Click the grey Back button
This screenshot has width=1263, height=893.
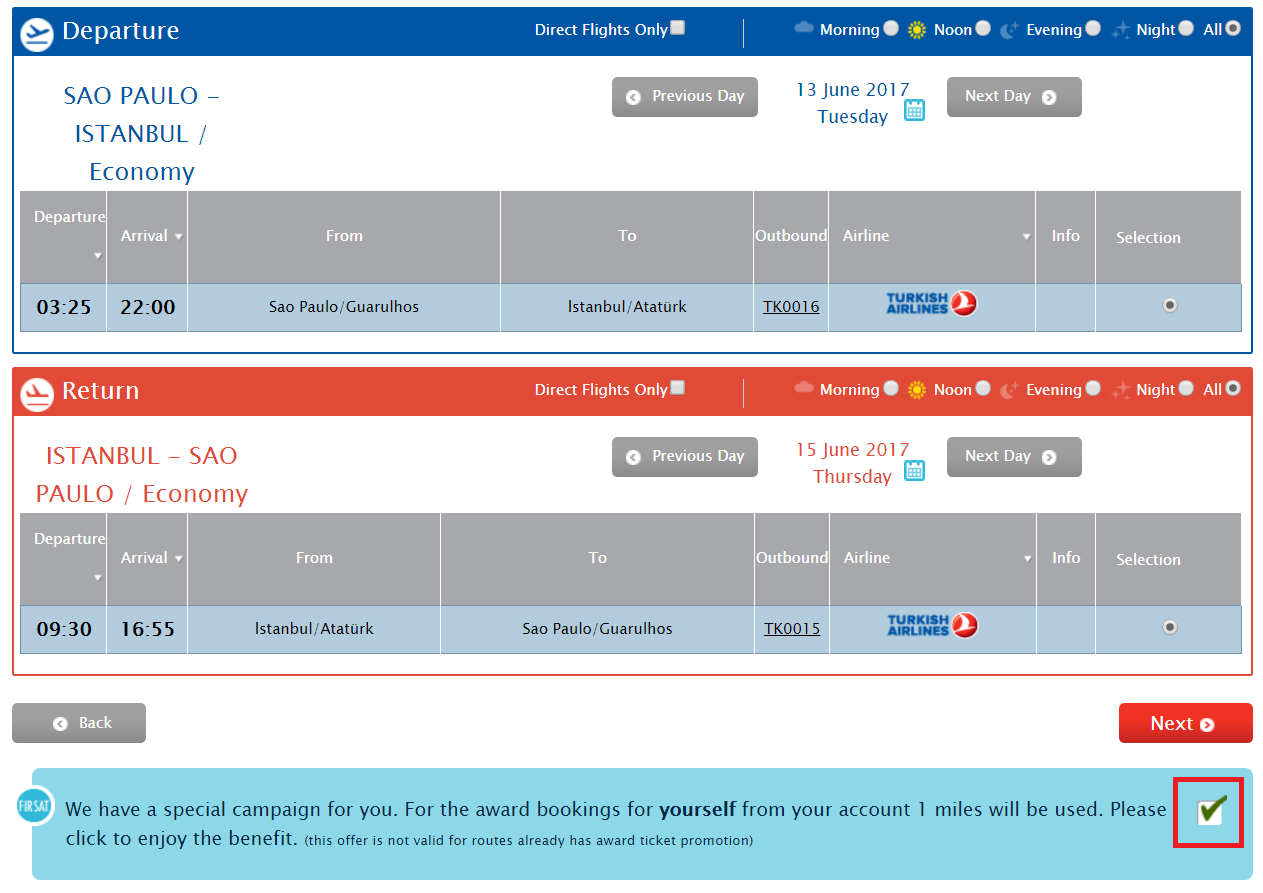79,723
